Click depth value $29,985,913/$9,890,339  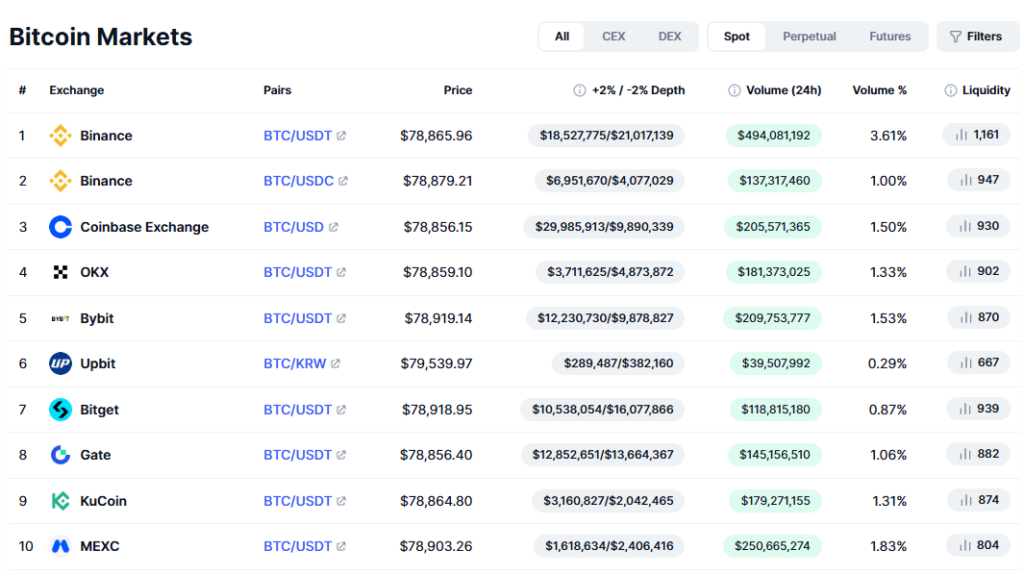pos(604,227)
